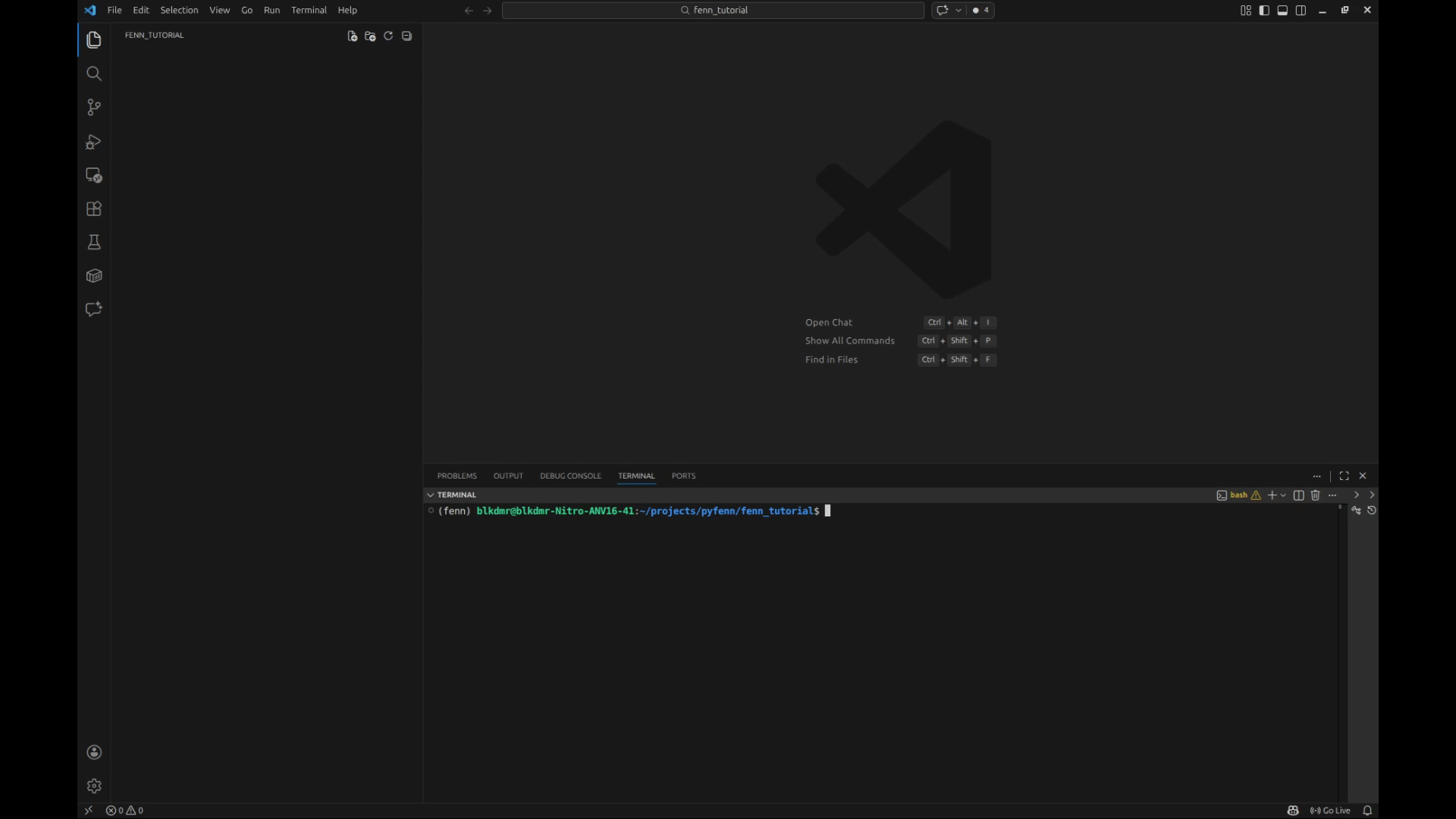This screenshot has width=1456, height=819.
Task: Open the Search view in activity bar
Action: (94, 74)
